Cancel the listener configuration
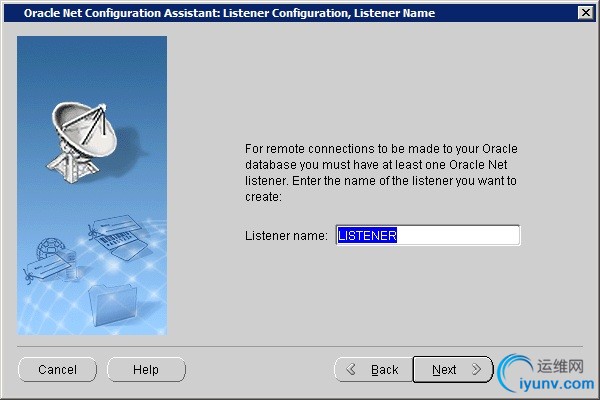Viewport: 600px width, 400px height. click(57, 369)
